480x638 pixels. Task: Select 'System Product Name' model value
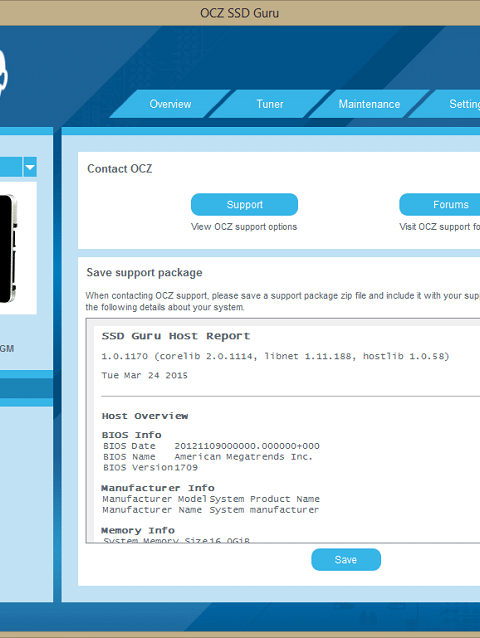tap(264, 499)
